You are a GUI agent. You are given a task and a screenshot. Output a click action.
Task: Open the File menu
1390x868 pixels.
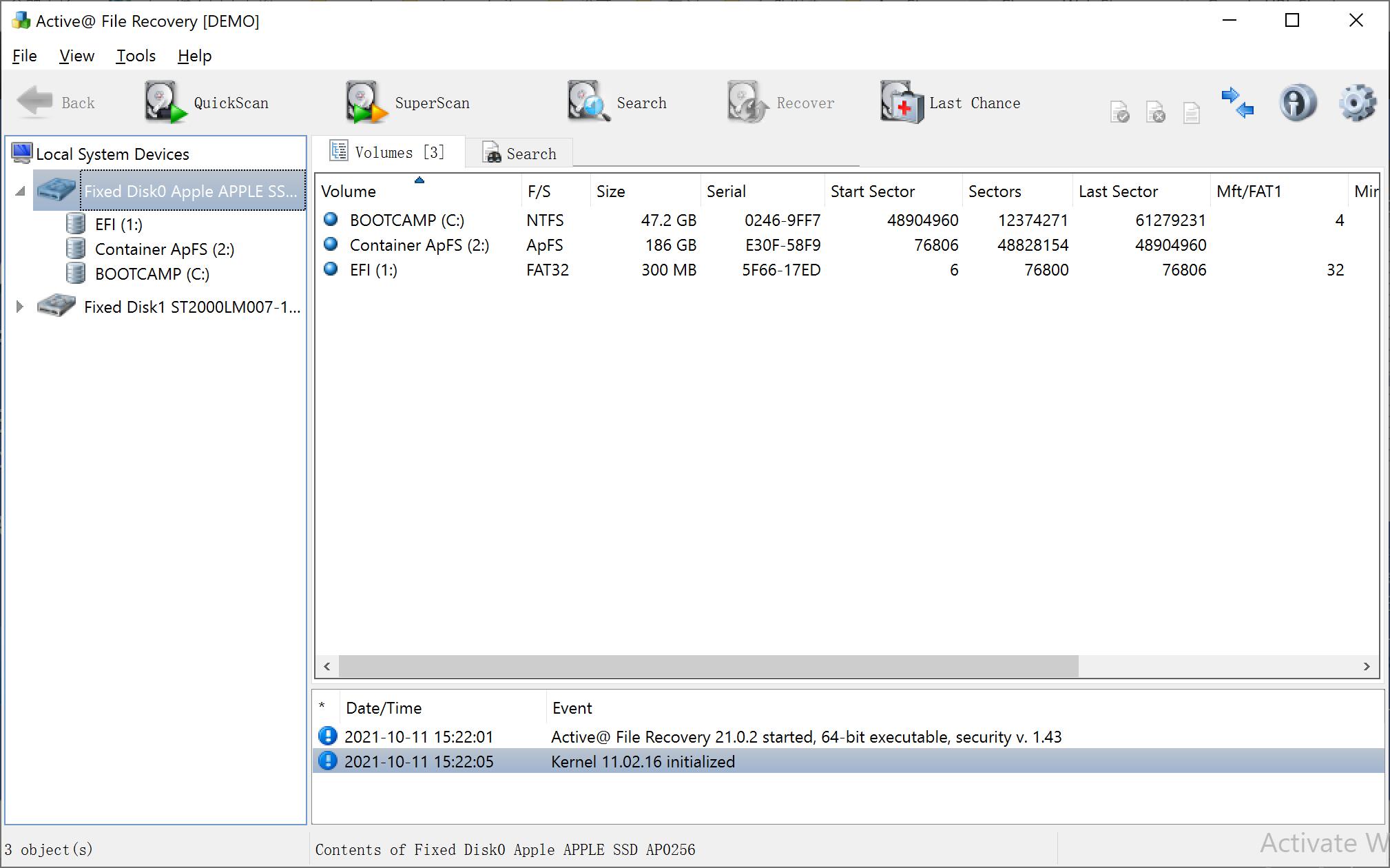coord(24,56)
